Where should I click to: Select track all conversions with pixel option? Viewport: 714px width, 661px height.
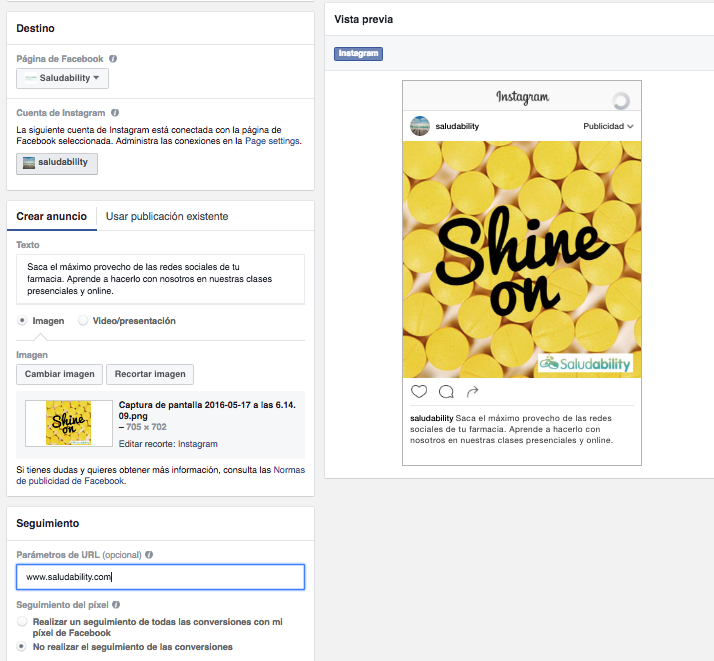click(22, 621)
